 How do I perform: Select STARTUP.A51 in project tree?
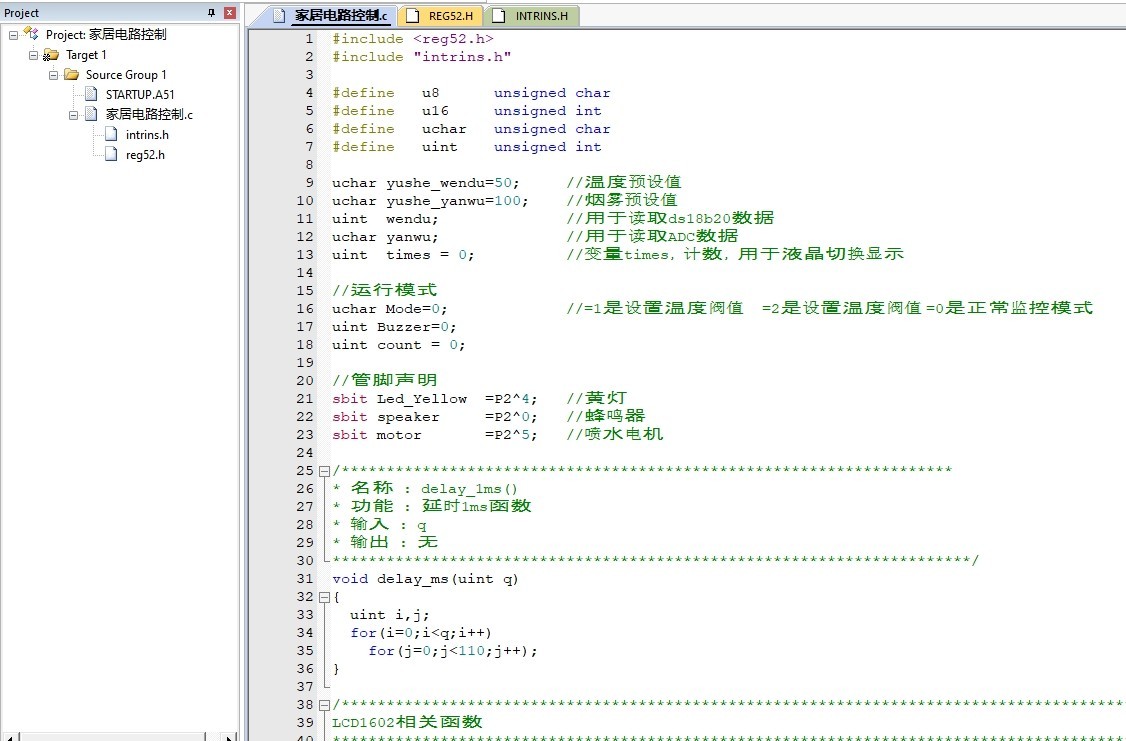(140, 95)
